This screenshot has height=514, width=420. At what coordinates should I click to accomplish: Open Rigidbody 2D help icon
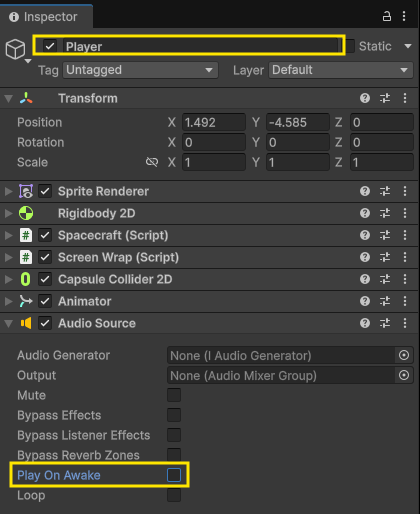(365, 213)
